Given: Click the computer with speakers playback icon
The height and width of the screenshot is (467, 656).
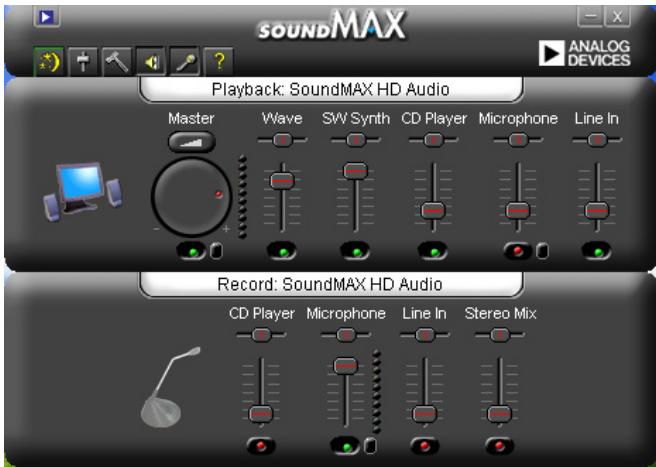Looking at the screenshot, I should 82,191.
